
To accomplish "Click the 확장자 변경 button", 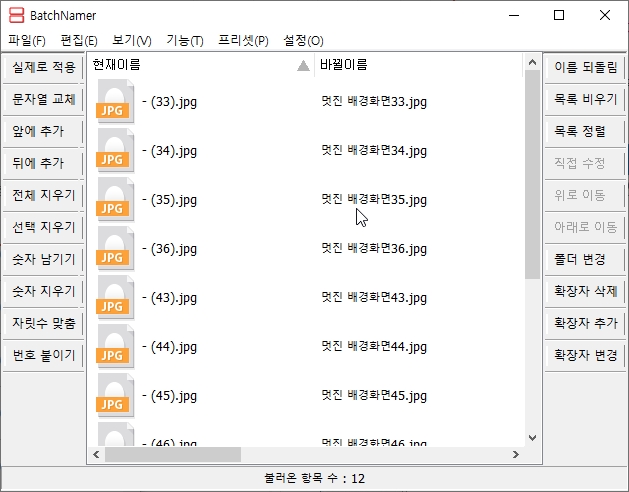I will 585,356.
